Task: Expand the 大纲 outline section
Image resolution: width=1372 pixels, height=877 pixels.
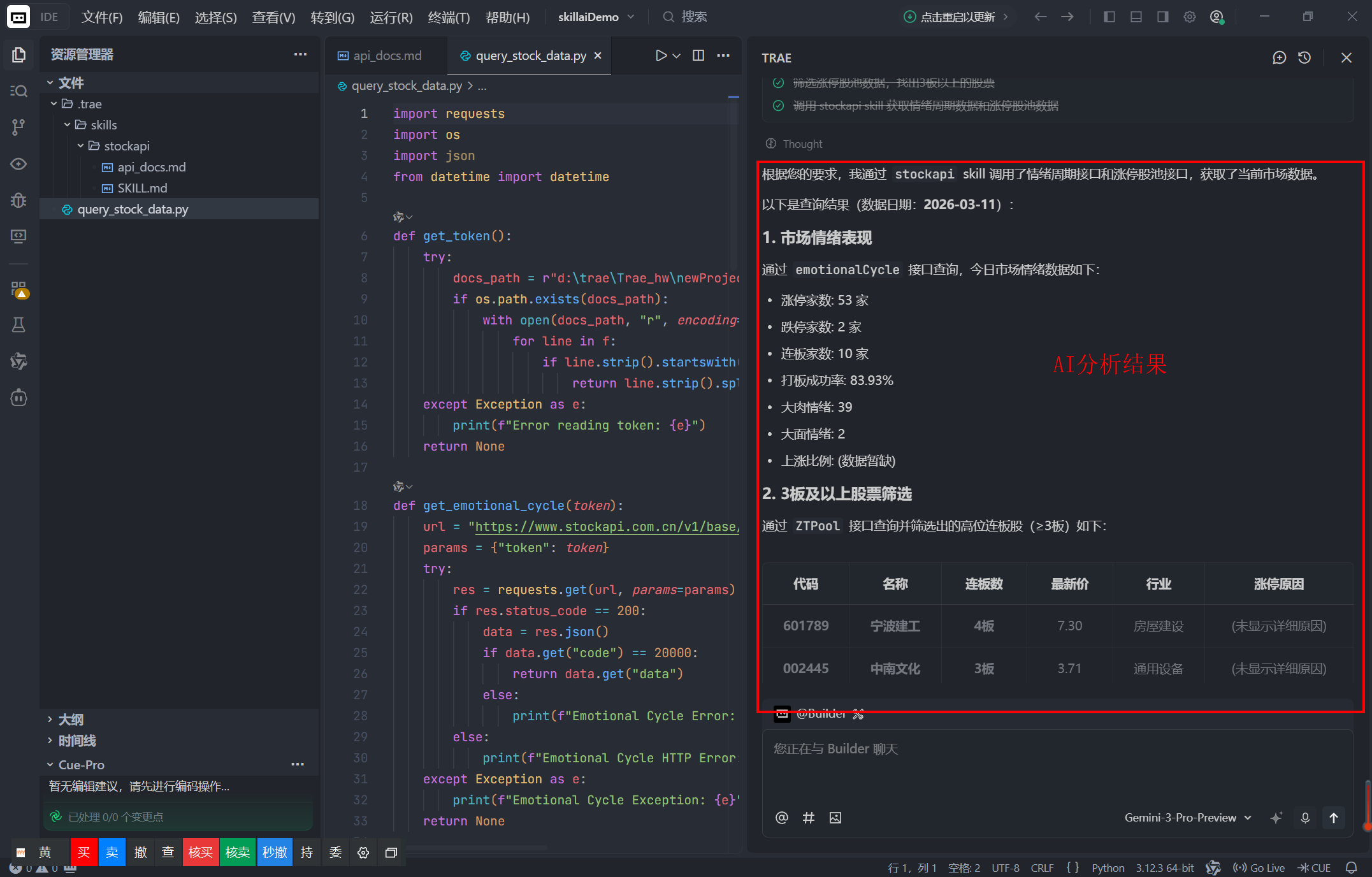Action: [x=71, y=720]
